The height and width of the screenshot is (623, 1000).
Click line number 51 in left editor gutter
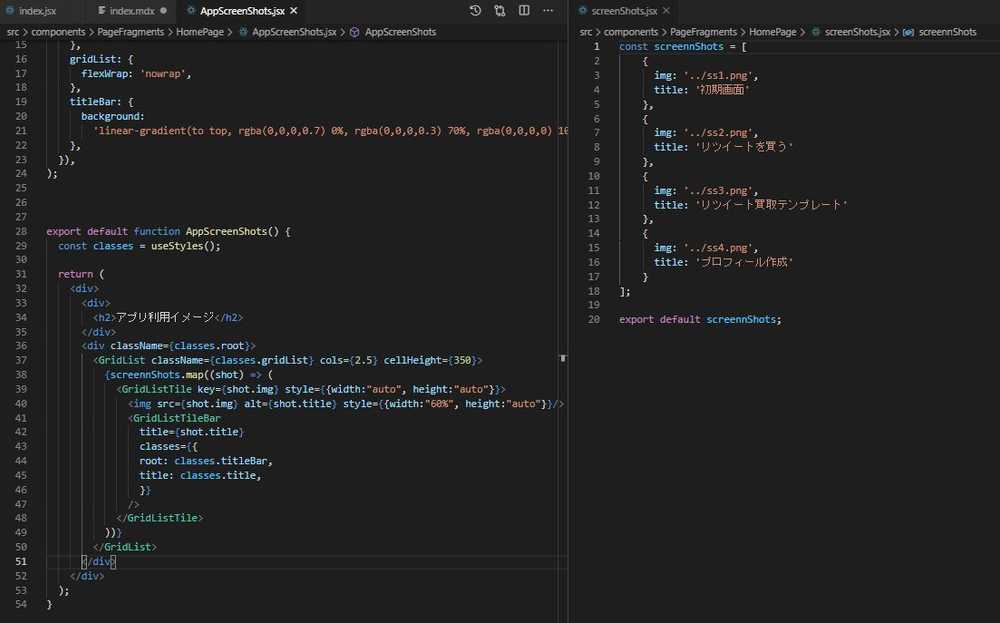(x=21, y=562)
